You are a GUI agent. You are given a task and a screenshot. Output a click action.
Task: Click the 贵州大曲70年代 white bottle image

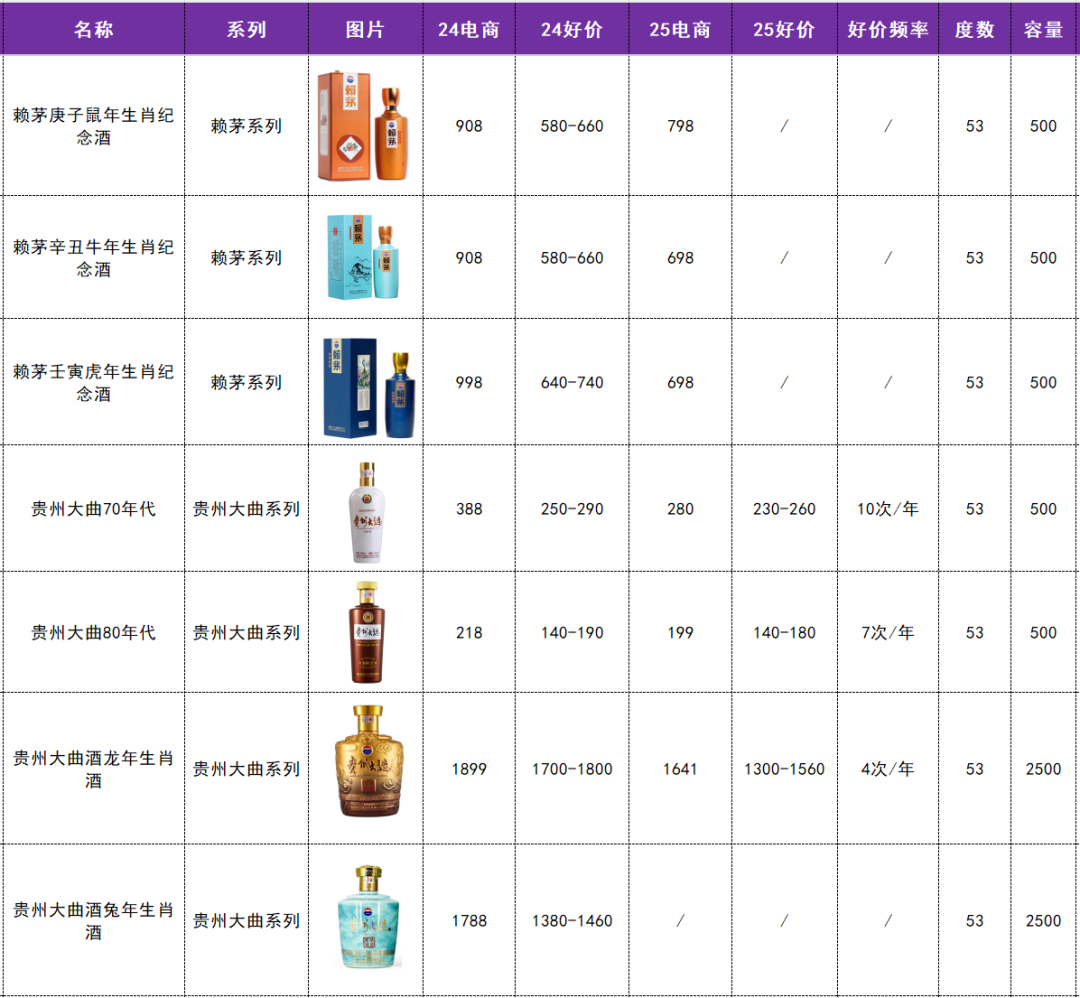(x=366, y=512)
